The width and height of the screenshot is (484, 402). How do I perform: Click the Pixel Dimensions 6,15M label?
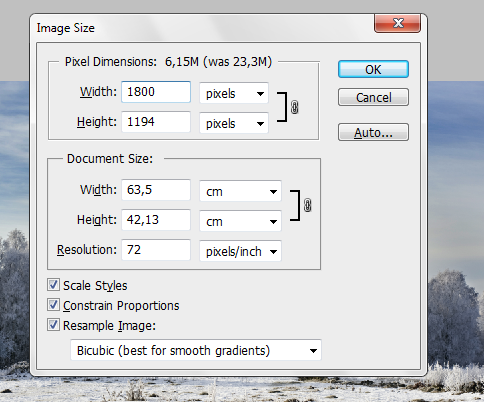(168, 62)
